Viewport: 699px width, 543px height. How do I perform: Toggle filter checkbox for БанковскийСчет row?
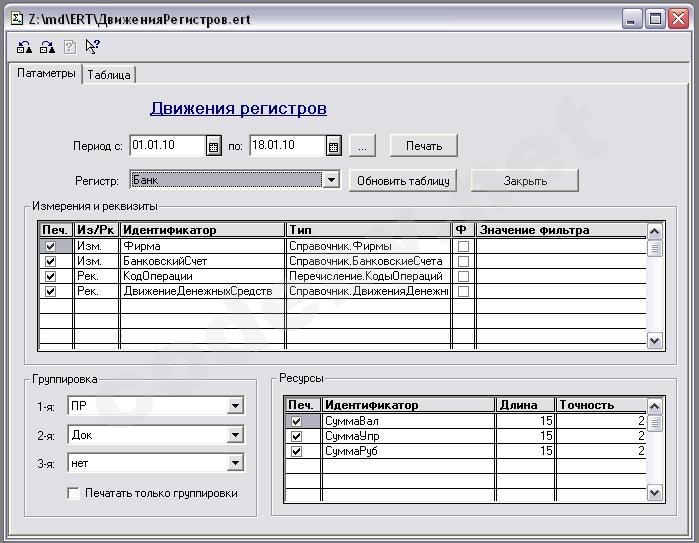[462, 261]
